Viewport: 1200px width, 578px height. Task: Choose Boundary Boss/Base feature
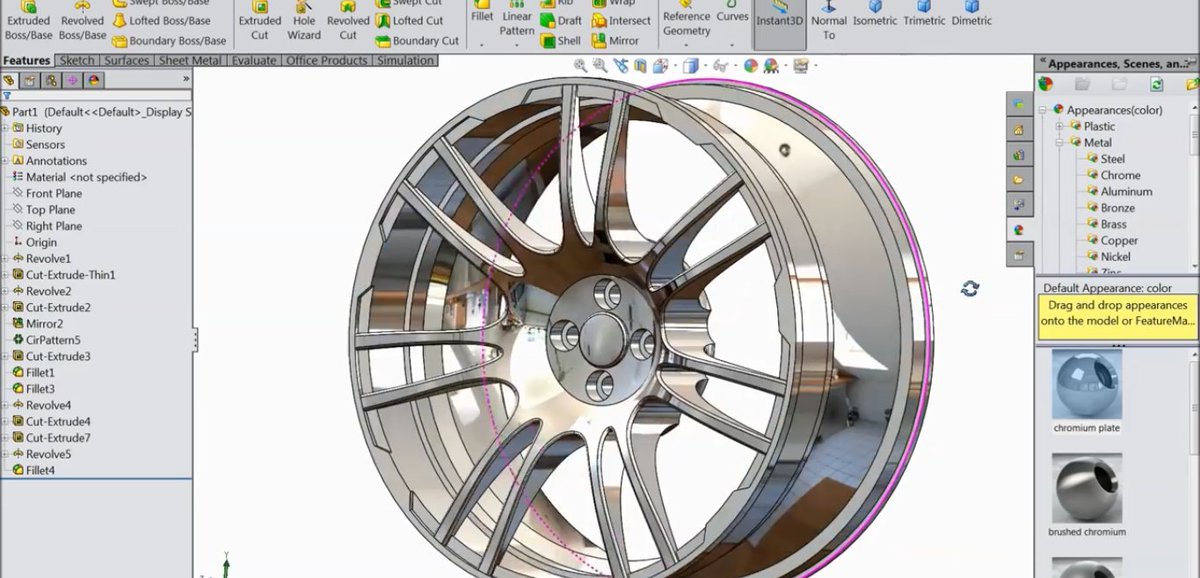169,41
